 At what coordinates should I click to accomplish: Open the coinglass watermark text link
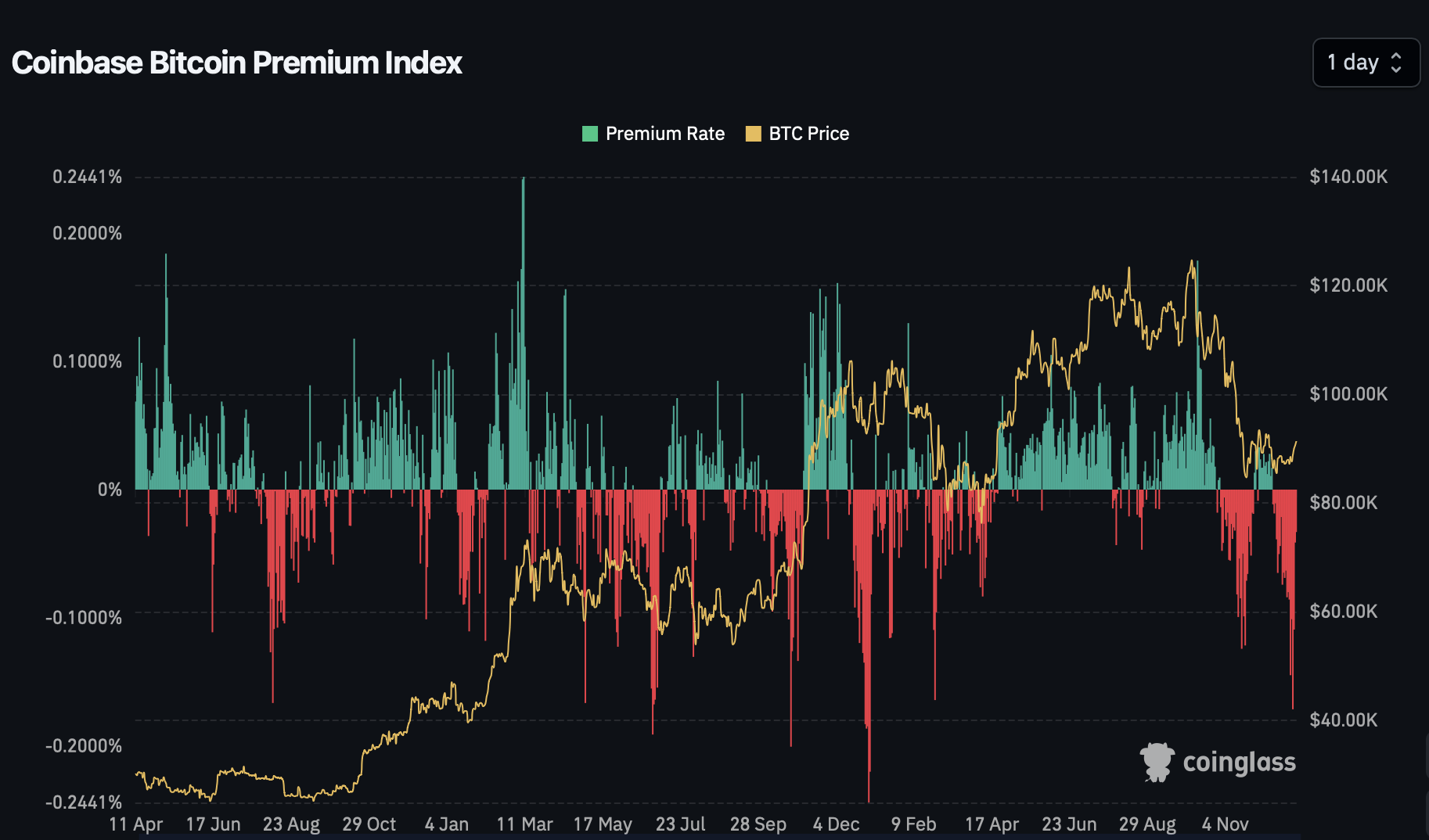(x=1239, y=762)
